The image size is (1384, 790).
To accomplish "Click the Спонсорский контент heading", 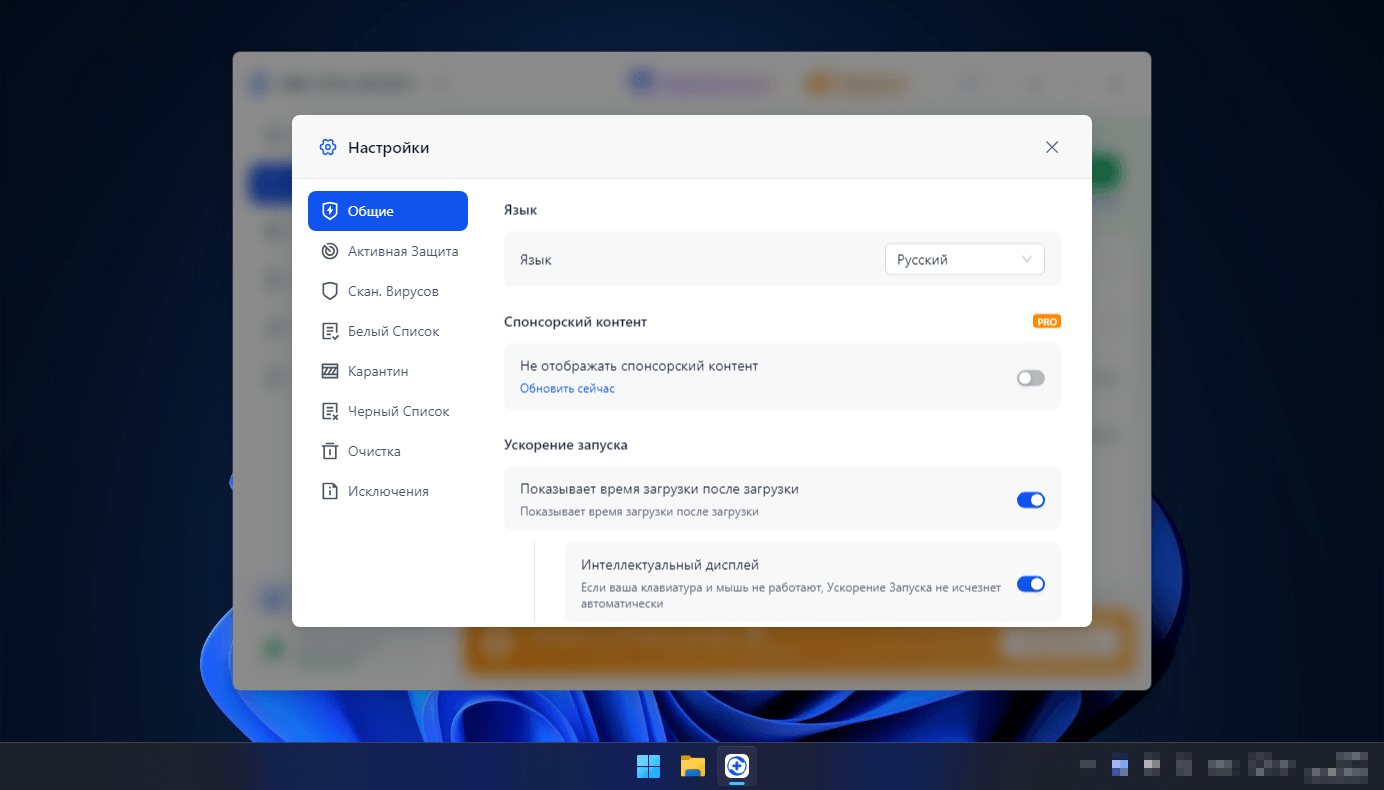I will pyautogui.click(x=576, y=322).
